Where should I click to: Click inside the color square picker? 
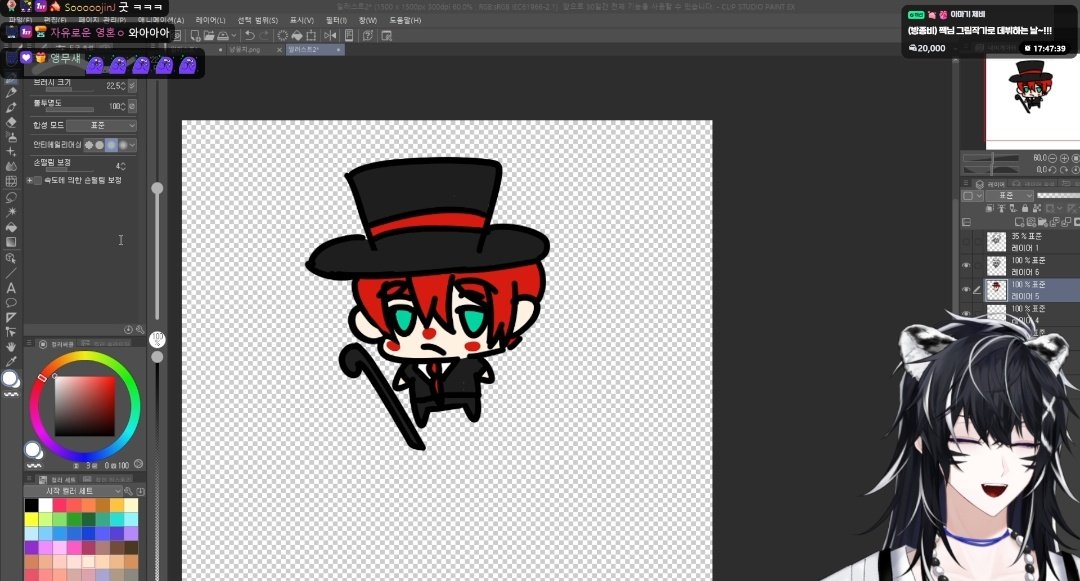pos(85,406)
